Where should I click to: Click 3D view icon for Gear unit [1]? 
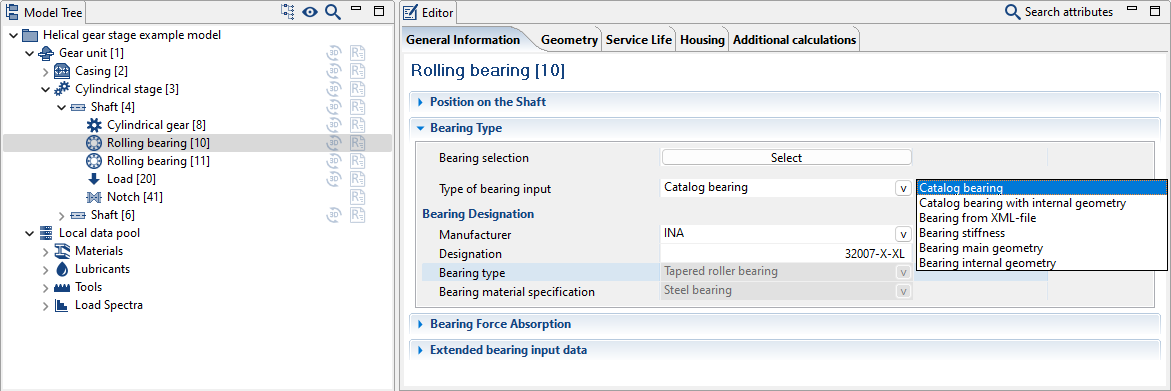[334, 53]
